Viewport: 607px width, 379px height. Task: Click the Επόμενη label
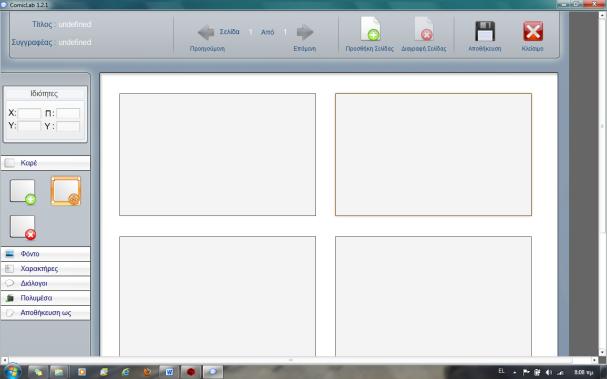305,49
